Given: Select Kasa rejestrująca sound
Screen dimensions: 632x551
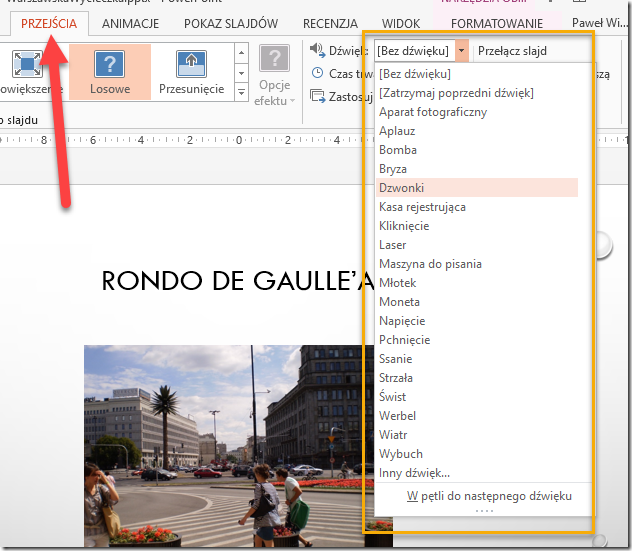Looking at the screenshot, I should tap(477, 207).
